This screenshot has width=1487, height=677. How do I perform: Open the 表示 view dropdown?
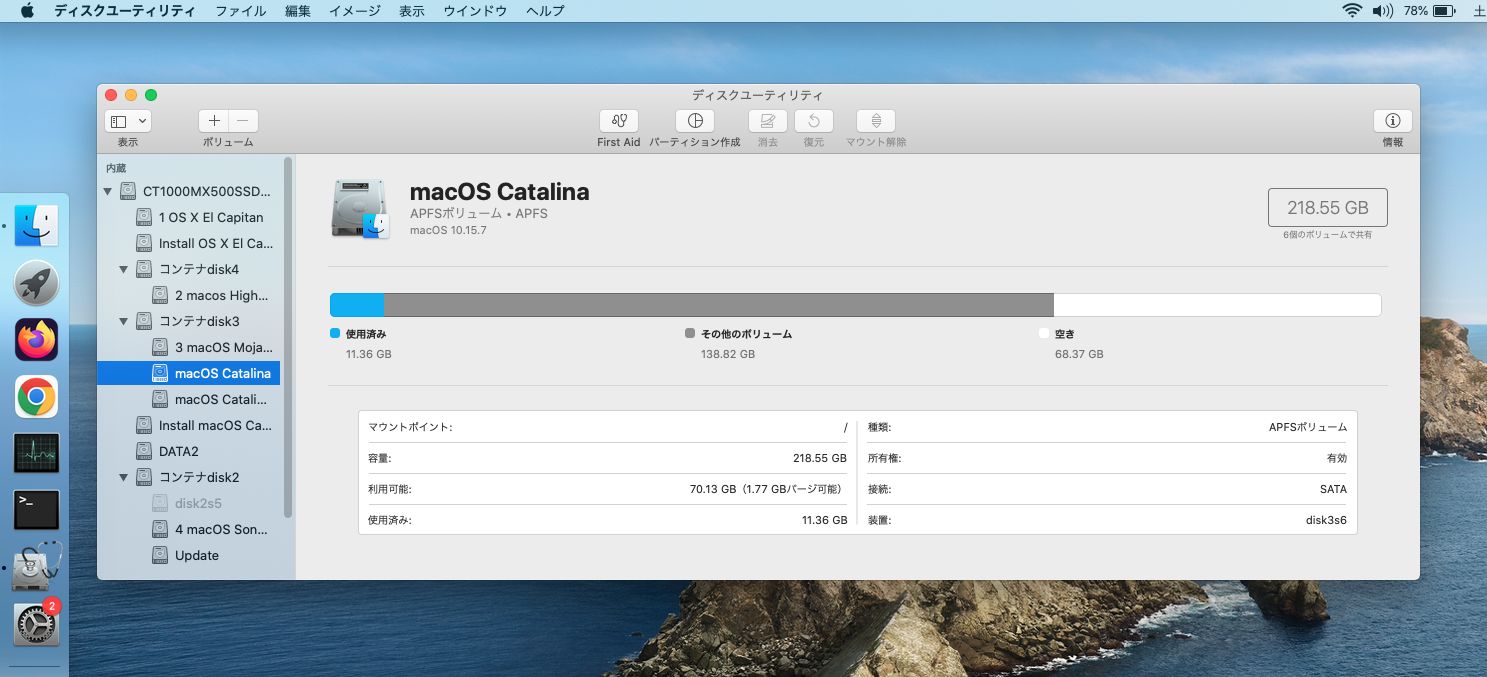point(128,121)
